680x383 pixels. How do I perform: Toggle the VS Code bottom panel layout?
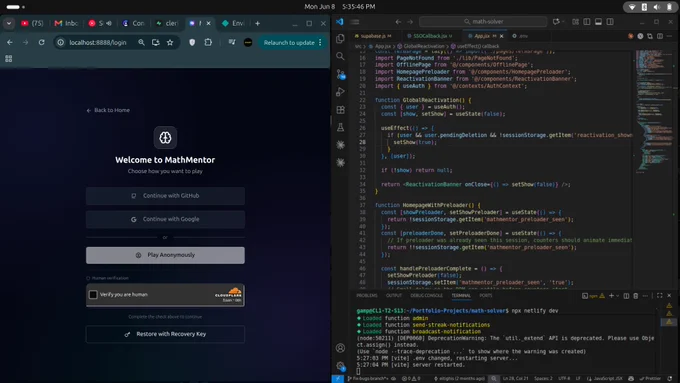(598, 22)
